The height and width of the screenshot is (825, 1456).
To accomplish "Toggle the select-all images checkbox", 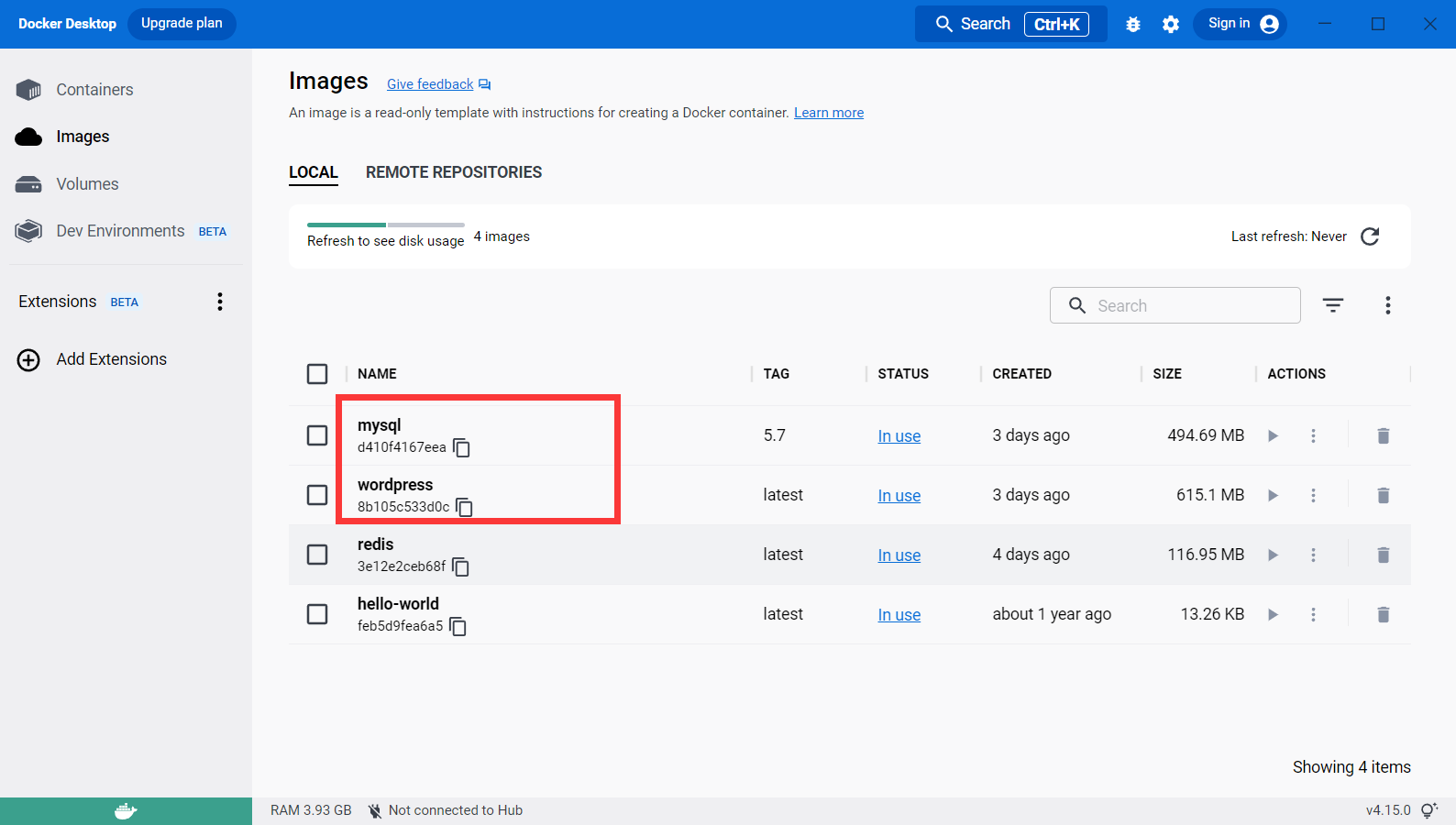I will tap(317, 374).
